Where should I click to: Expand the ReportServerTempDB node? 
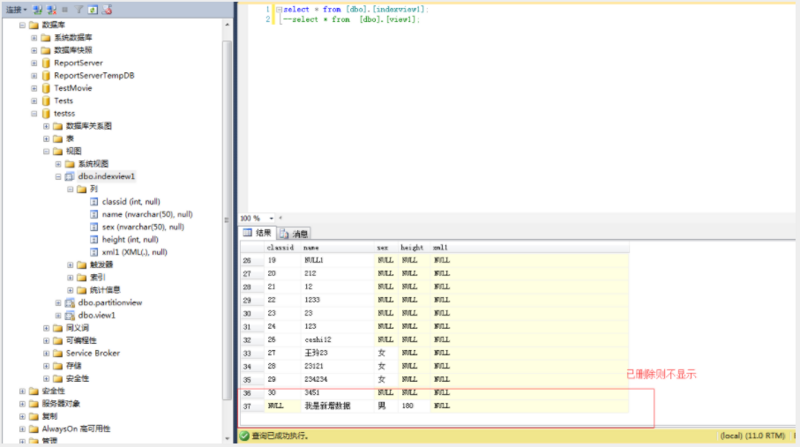[x=34, y=76]
